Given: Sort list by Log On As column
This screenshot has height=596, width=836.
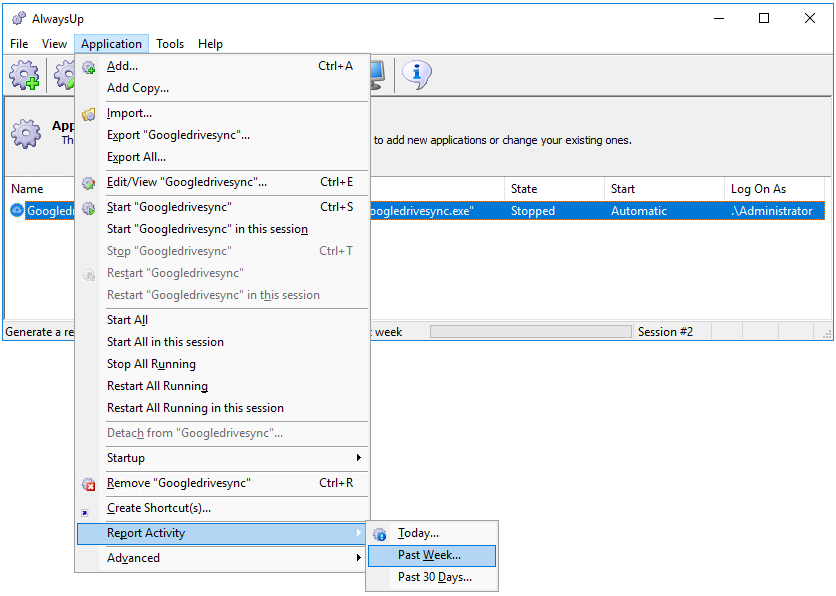Looking at the screenshot, I should (774, 189).
